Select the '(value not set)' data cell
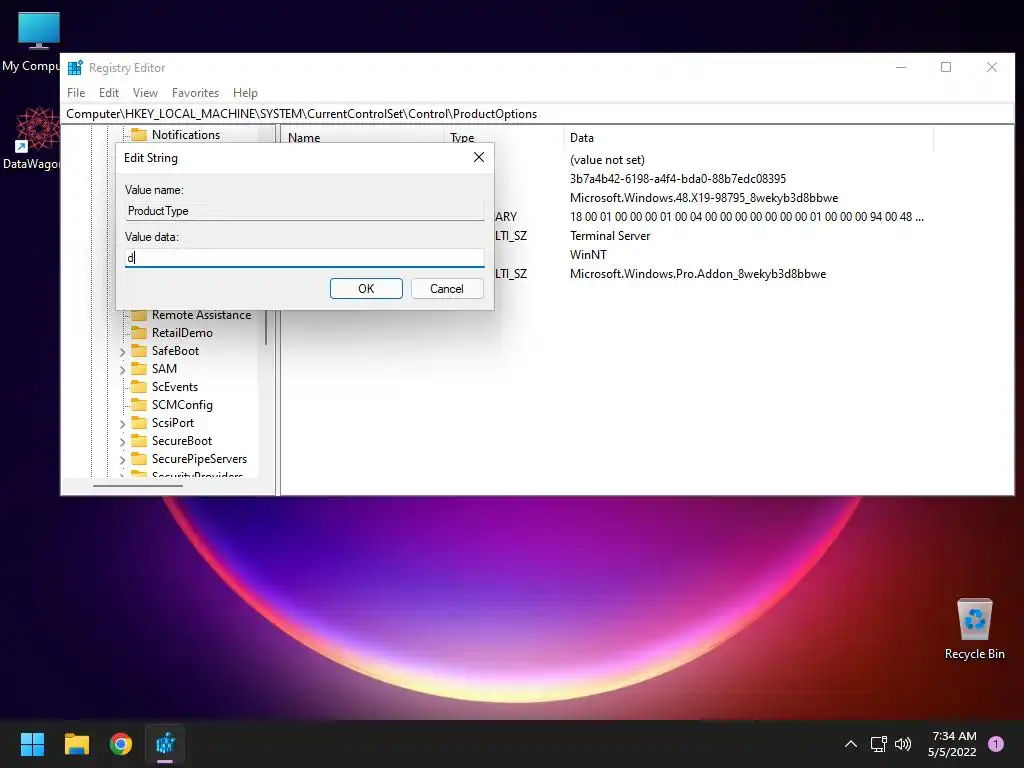Screen dimensions: 1024x768 click(607, 160)
